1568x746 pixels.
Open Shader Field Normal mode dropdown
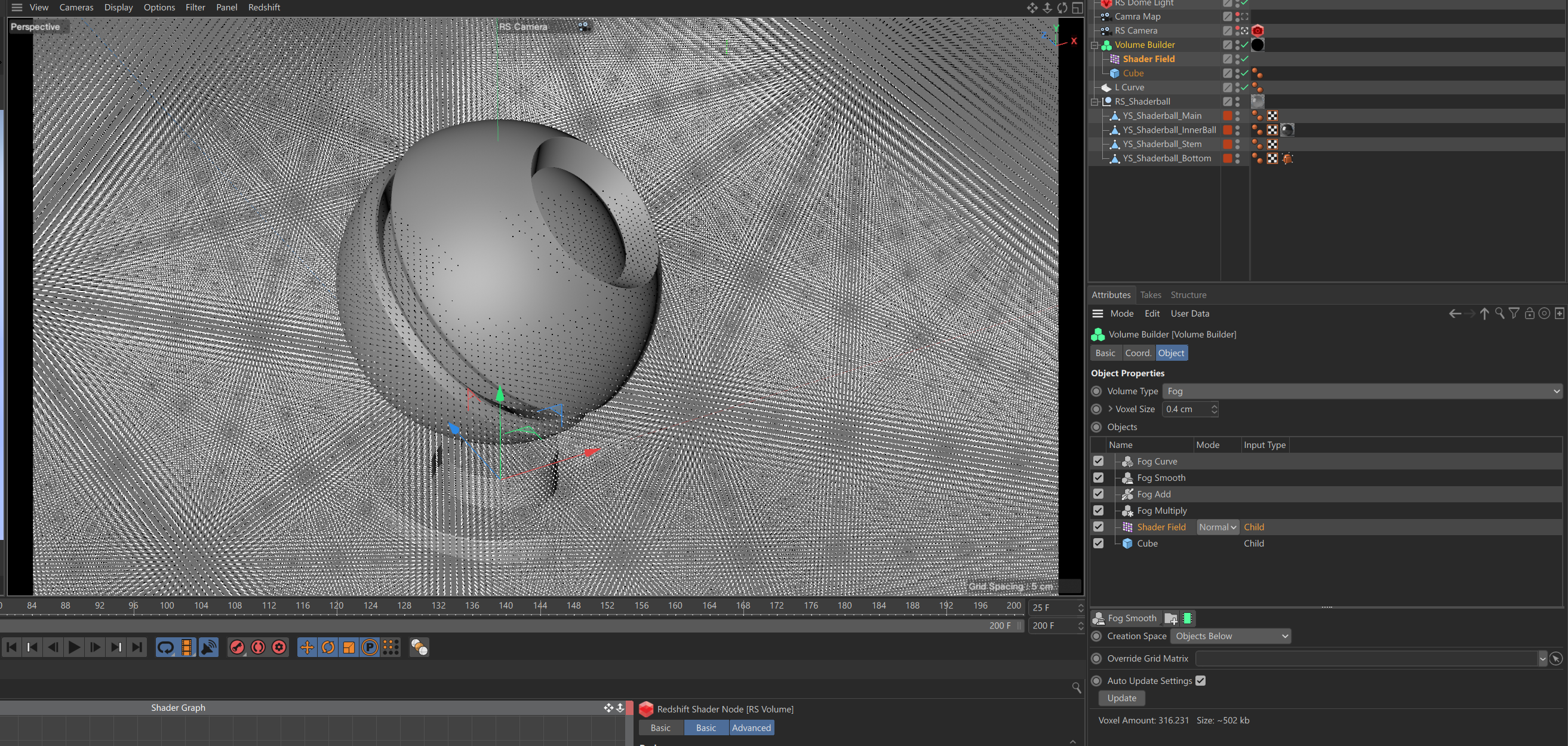pyautogui.click(x=1217, y=527)
